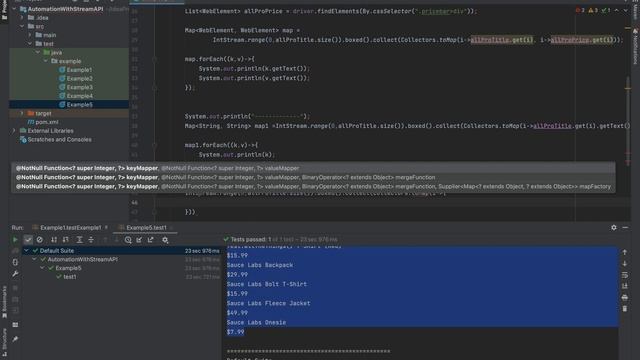This screenshot has width=640, height=360.
Task: Click 'Sauce Labs Fleece Jacket' in the console
Action: [x=269, y=303]
